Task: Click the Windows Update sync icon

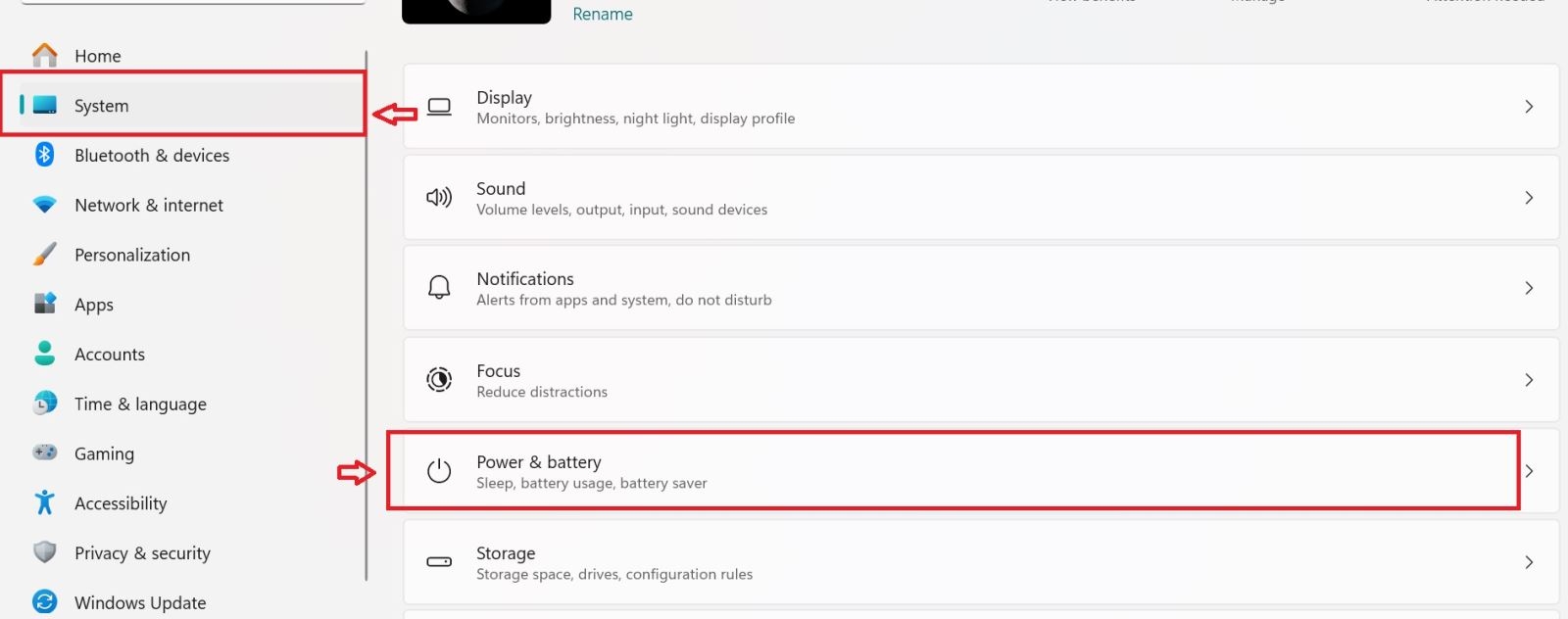Action: coord(45,601)
